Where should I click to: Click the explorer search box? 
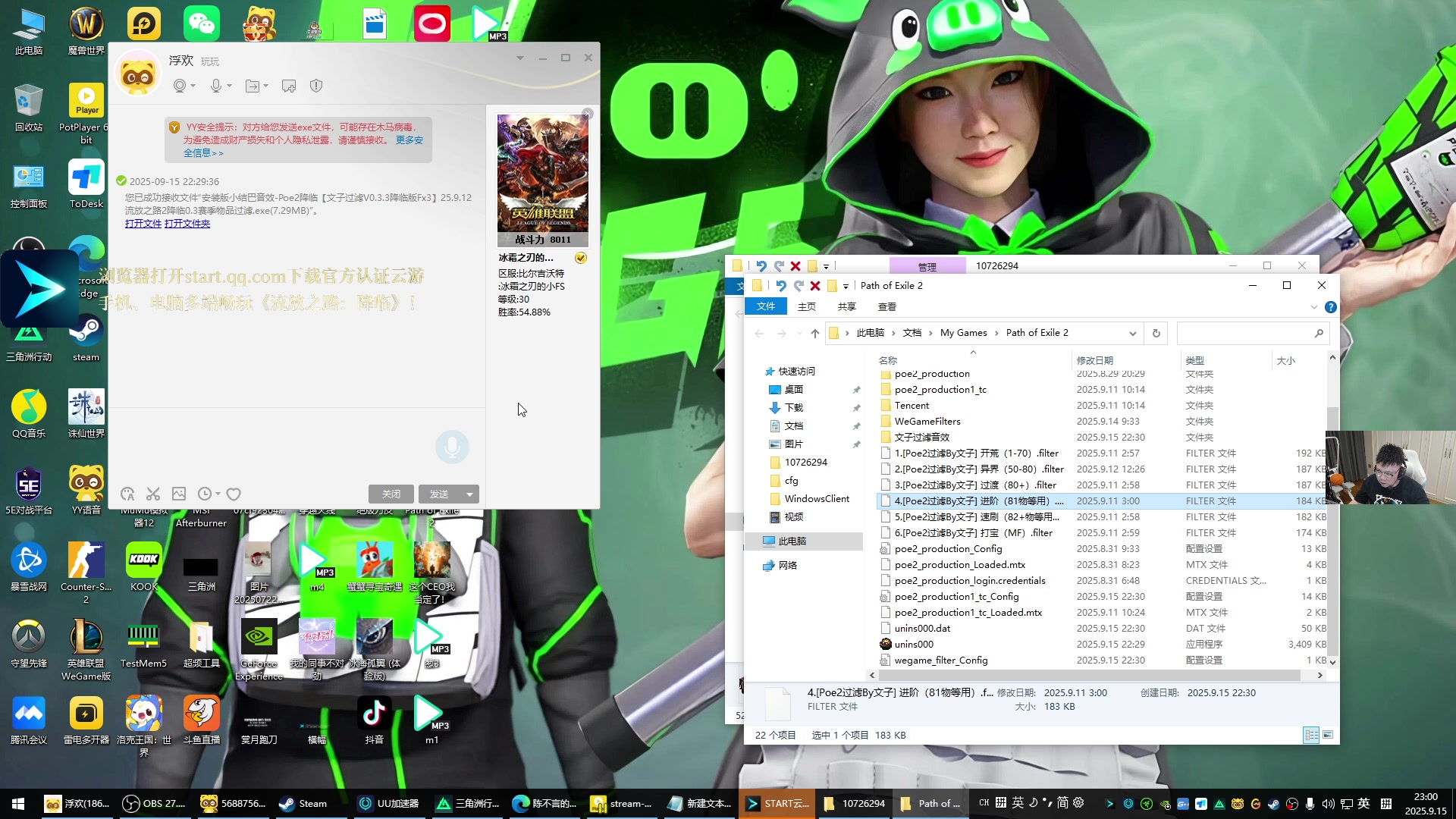pyautogui.click(x=1253, y=334)
